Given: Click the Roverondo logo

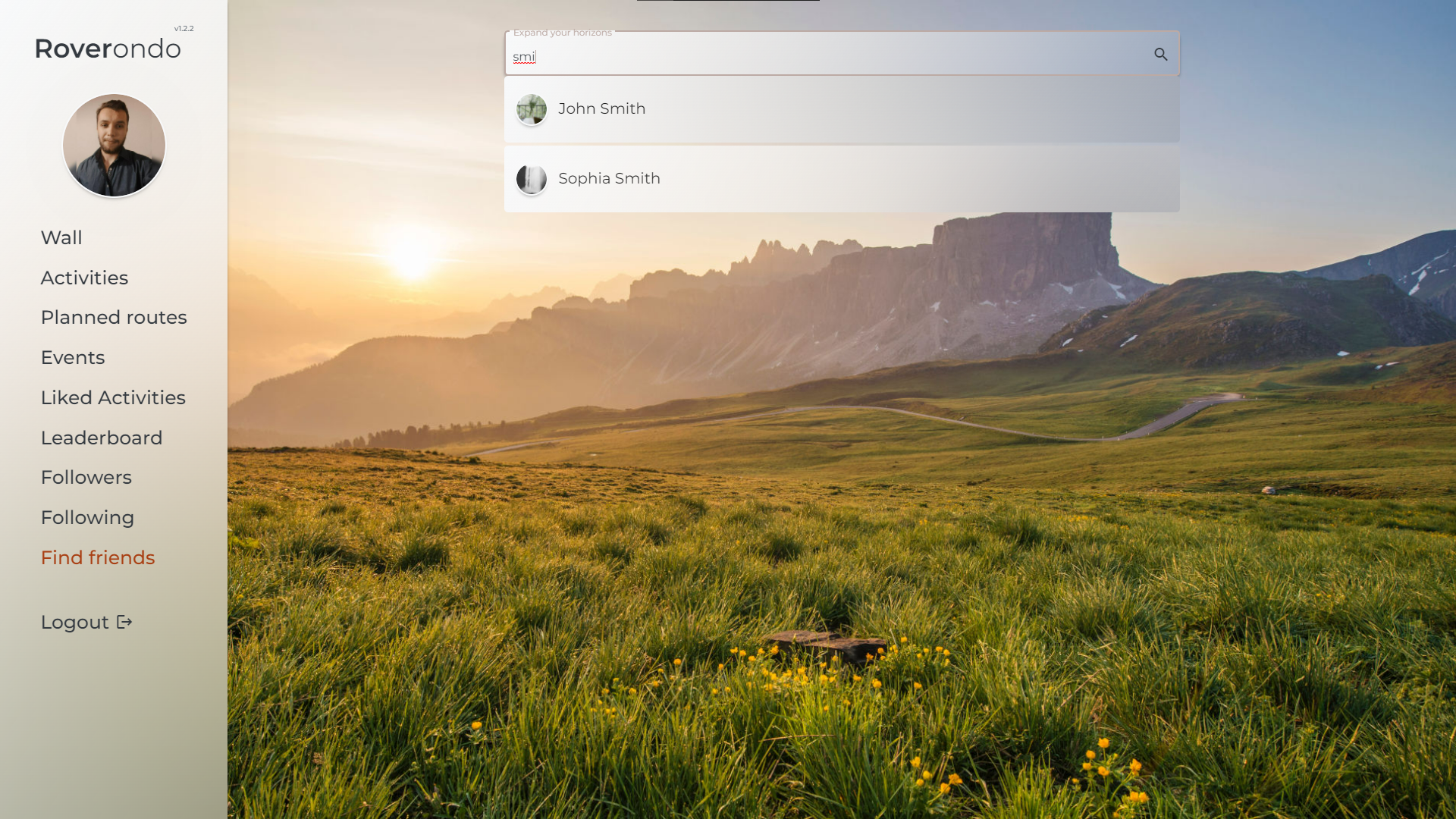Looking at the screenshot, I should 108,49.
